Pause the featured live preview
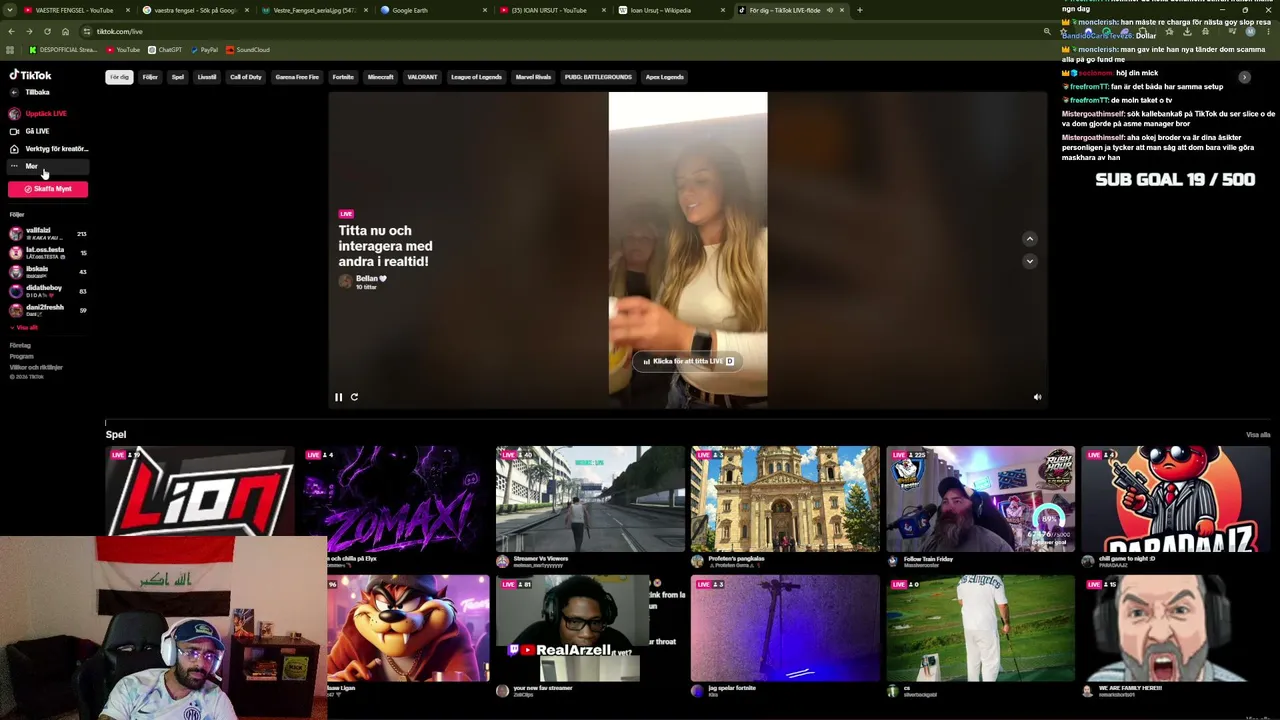 338,397
